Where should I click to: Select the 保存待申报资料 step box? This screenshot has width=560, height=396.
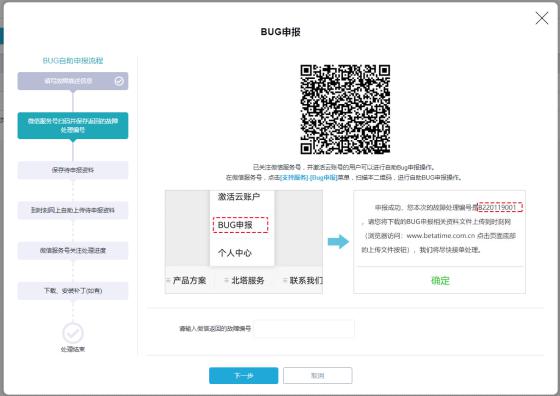(73, 170)
